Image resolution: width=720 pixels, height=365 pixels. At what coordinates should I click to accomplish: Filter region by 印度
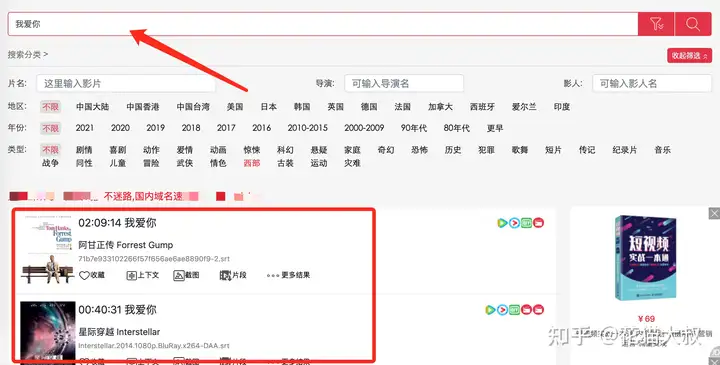point(562,107)
